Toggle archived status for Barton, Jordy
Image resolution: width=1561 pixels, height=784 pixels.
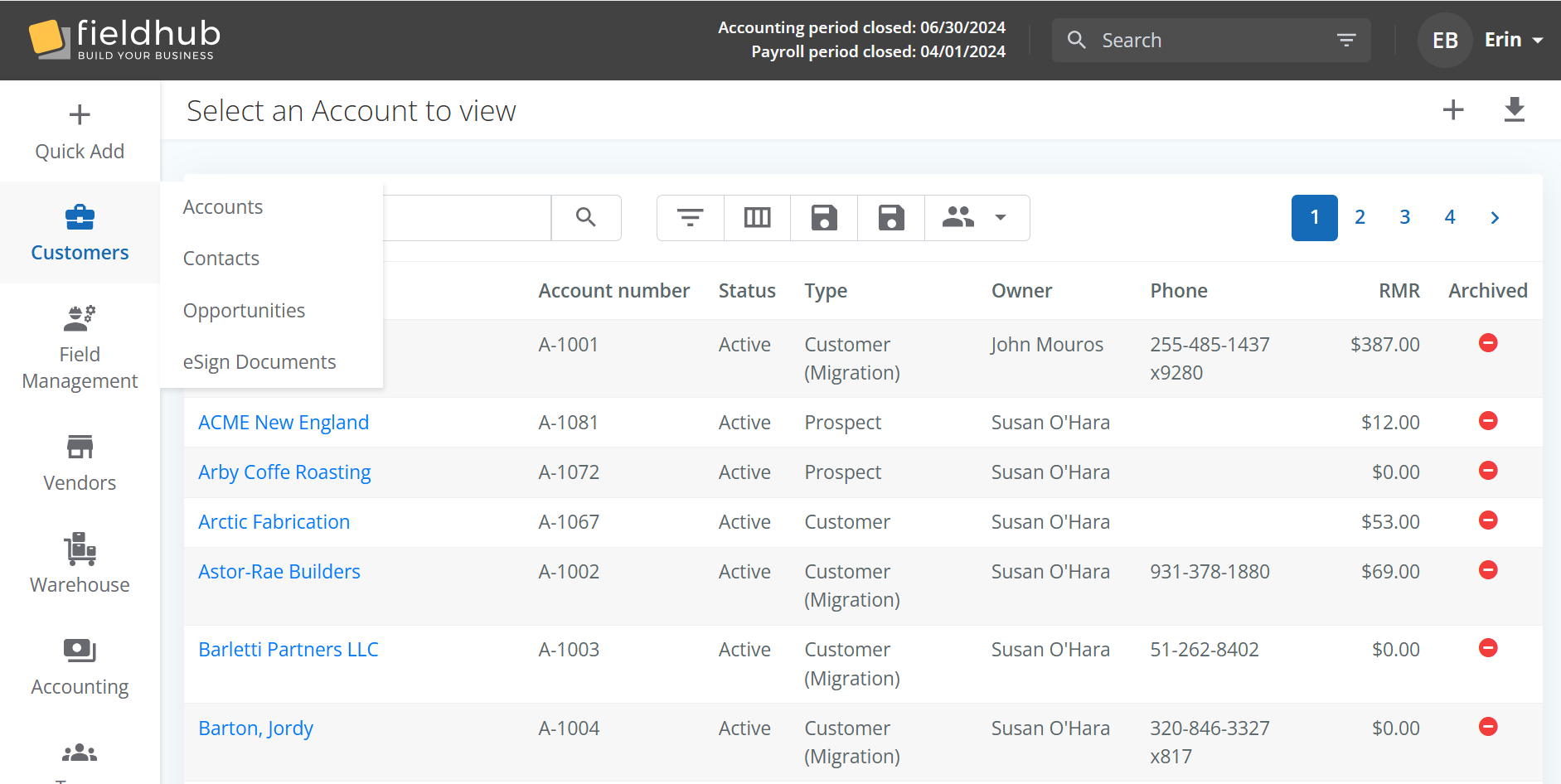pyautogui.click(x=1487, y=727)
